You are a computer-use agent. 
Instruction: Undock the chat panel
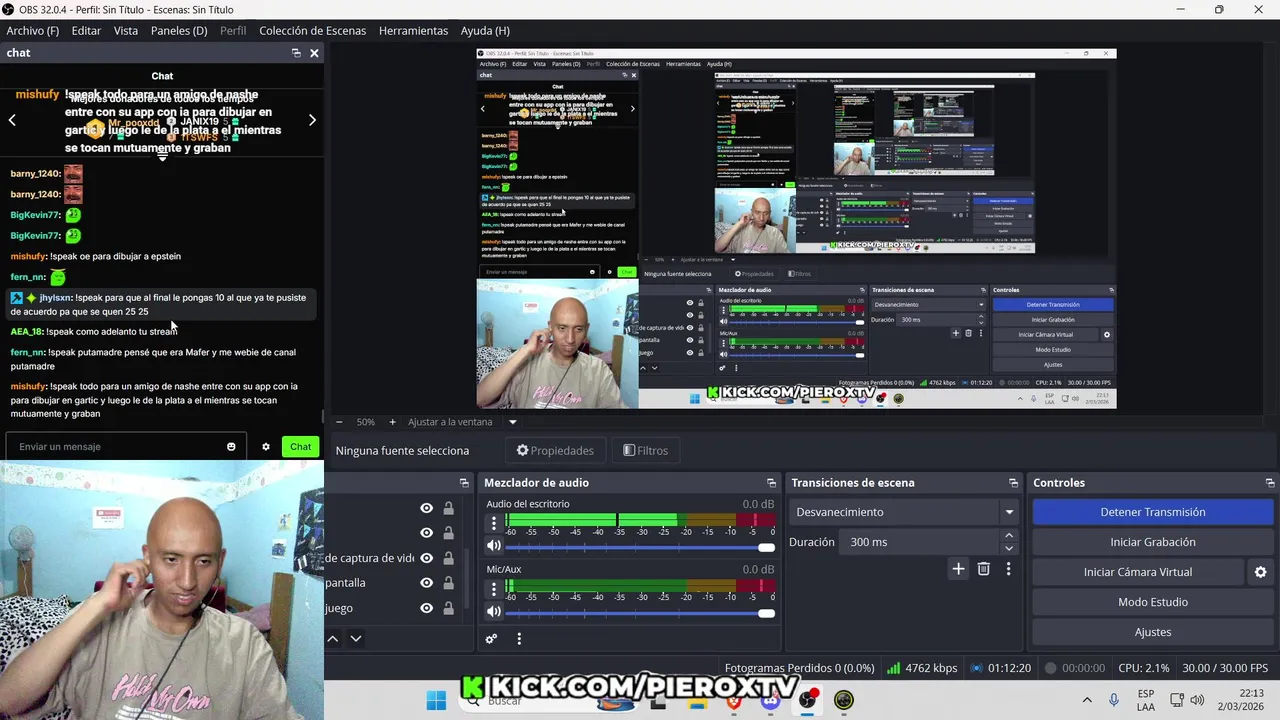296,53
